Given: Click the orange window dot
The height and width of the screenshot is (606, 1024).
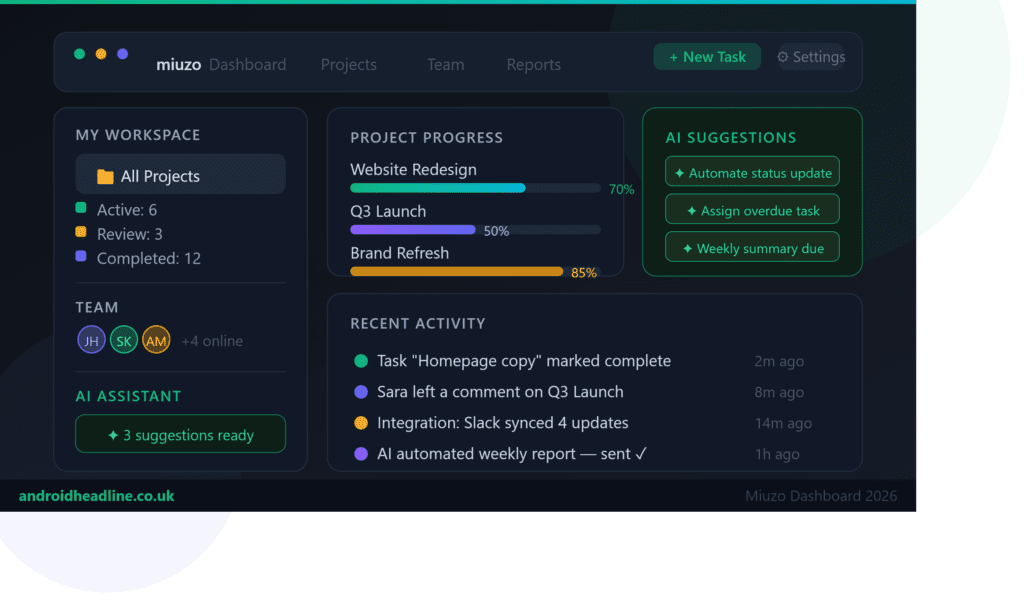Looking at the screenshot, I should tap(101, 54).
